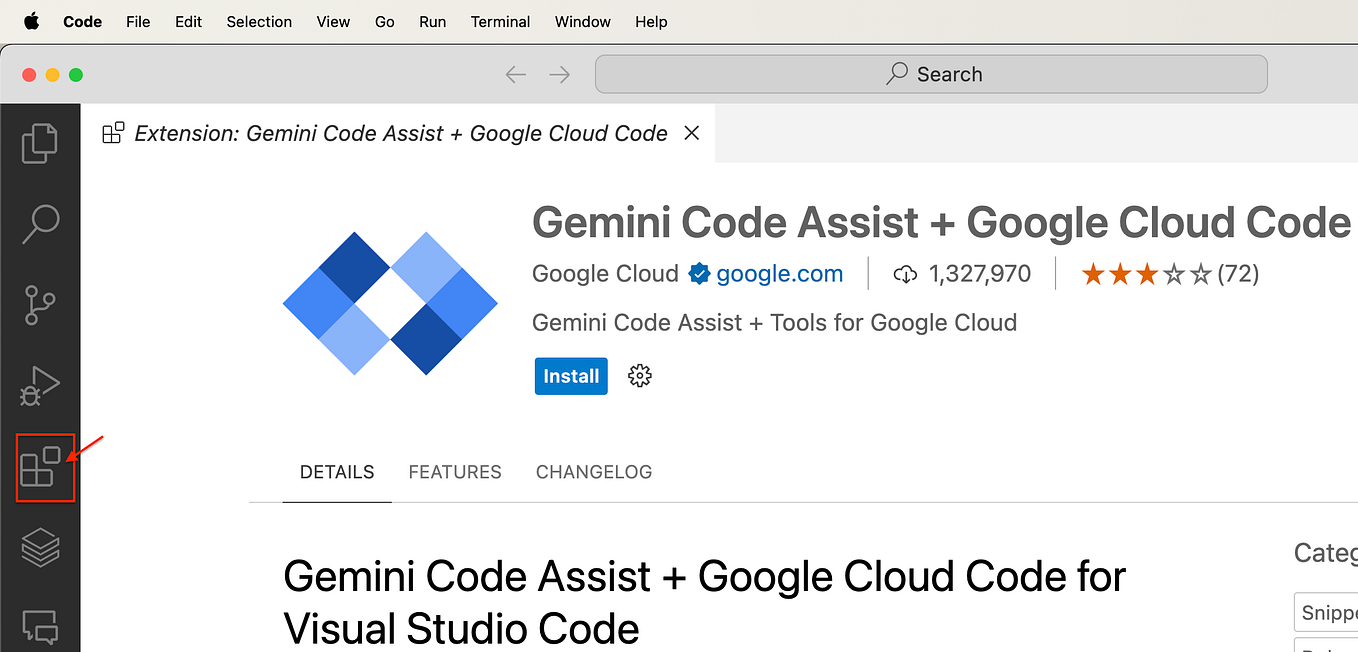This screenshot has height=652, width=1358.
Task: Open the Edit menu
Action: [189, 21]
